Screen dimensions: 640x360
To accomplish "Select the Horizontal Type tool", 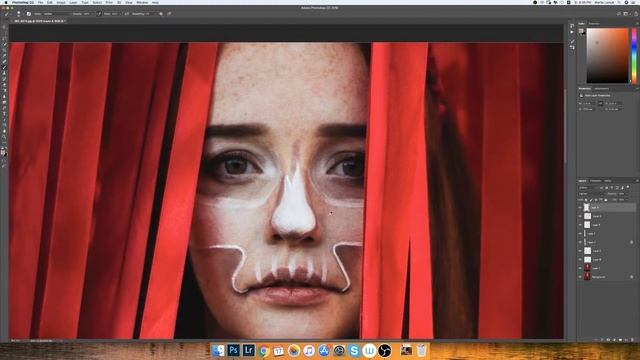I will tap(4, 113).
